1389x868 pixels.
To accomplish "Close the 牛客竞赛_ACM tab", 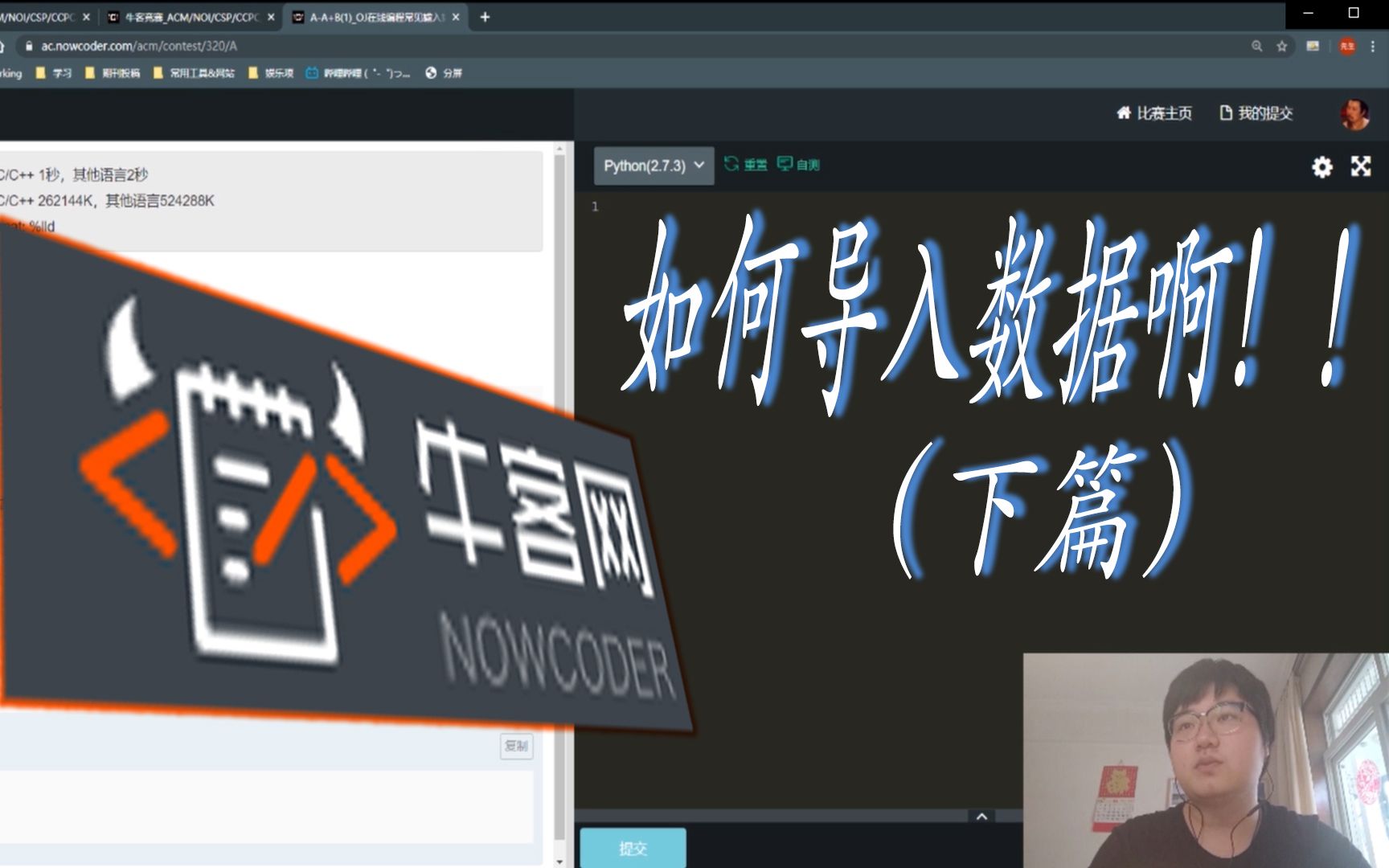I will (x=271, y=17).
